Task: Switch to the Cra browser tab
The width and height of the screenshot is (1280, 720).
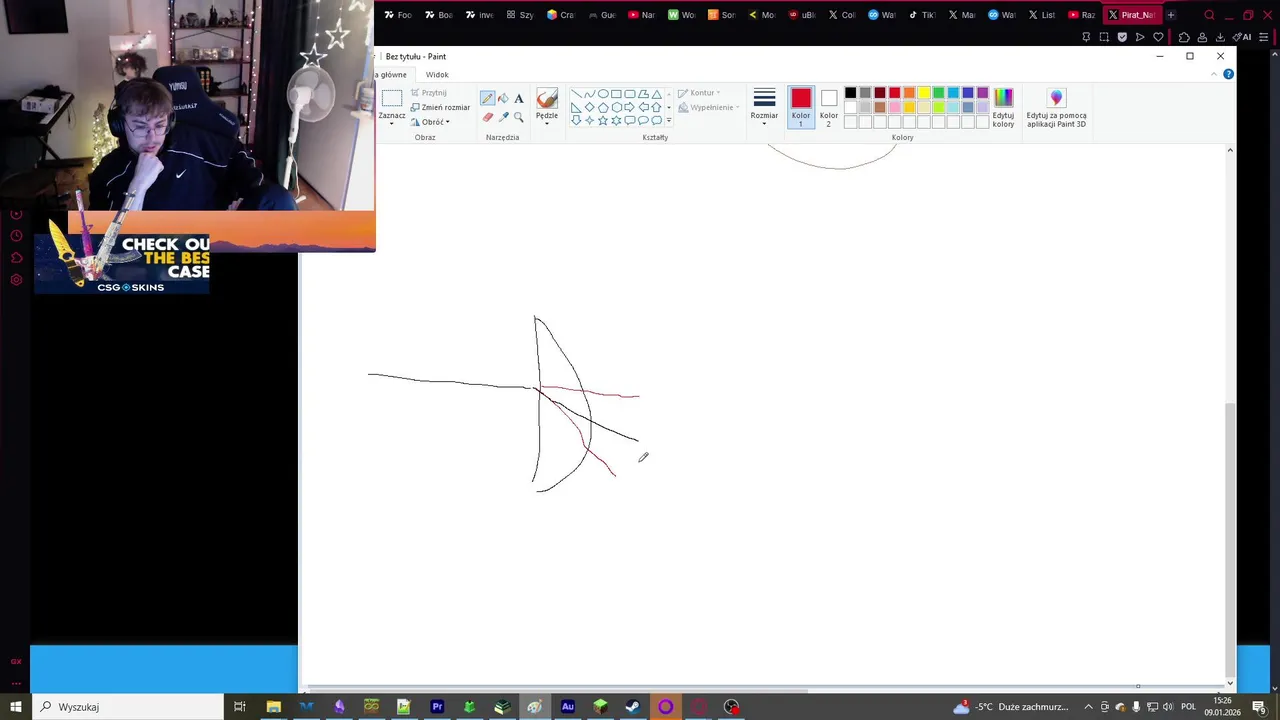Action: coord(560,15)
